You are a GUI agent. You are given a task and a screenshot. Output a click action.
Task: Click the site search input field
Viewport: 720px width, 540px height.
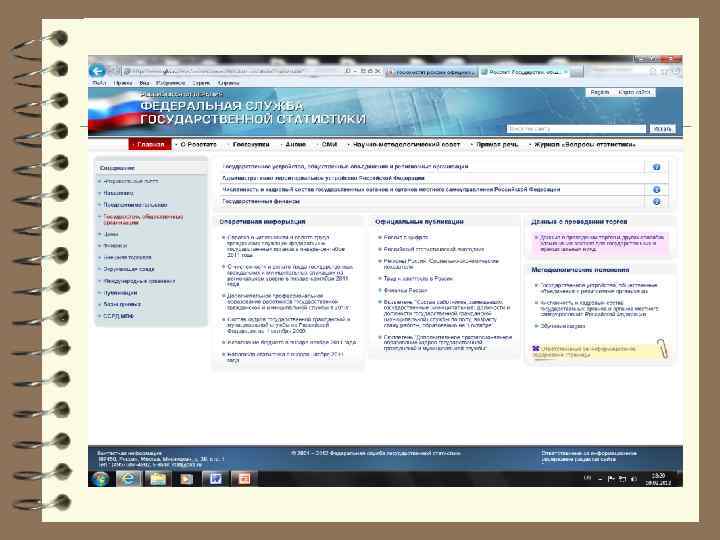pos(576,129)
